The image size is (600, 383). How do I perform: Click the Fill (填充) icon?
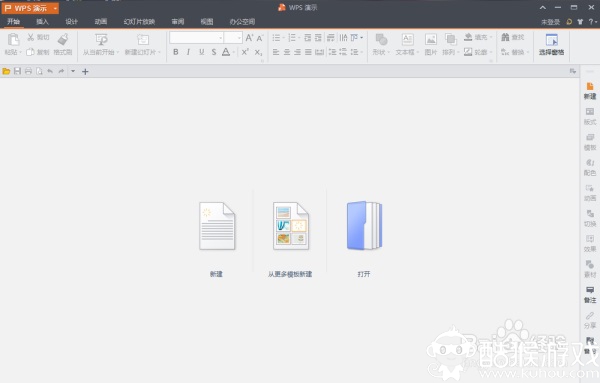click(468, 37)
